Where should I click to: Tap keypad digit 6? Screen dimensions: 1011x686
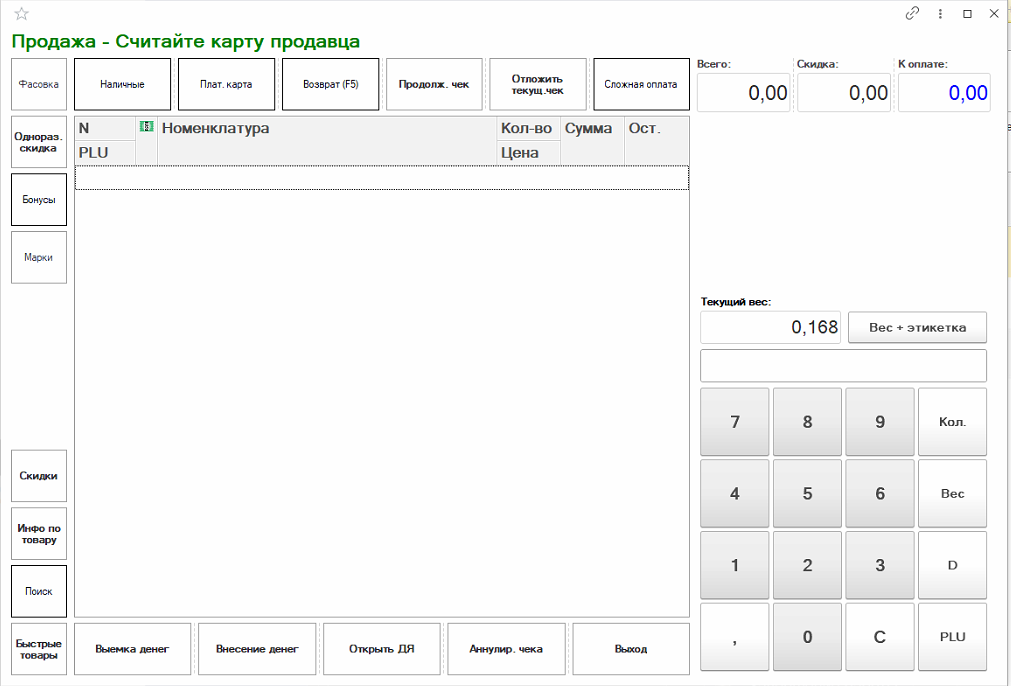(880, 494)
